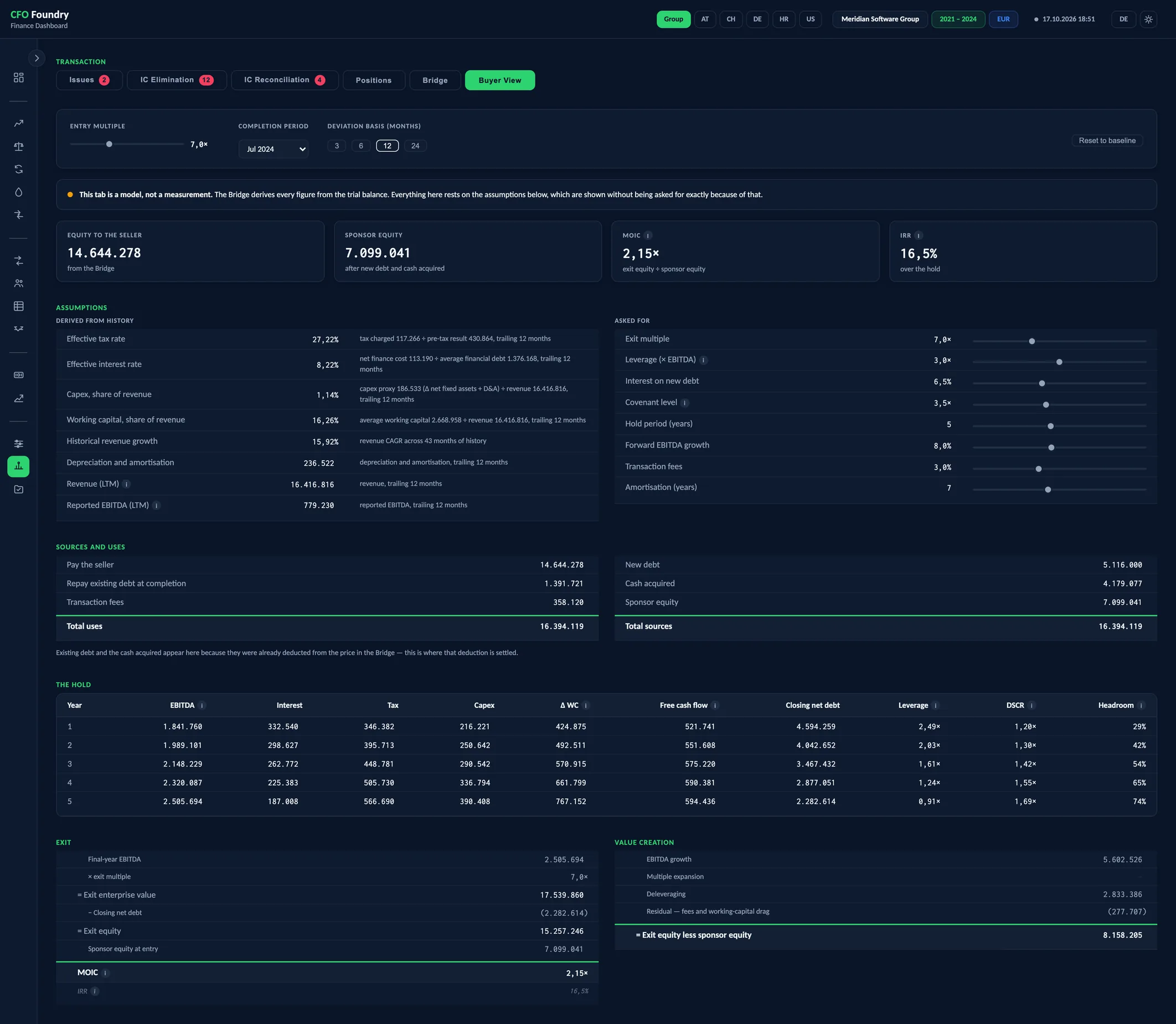This screenshot has height=1024, width=1176.
Task: Click info icon next to Leverage (× EBITDA)
Action: click(x=704, y=360)
